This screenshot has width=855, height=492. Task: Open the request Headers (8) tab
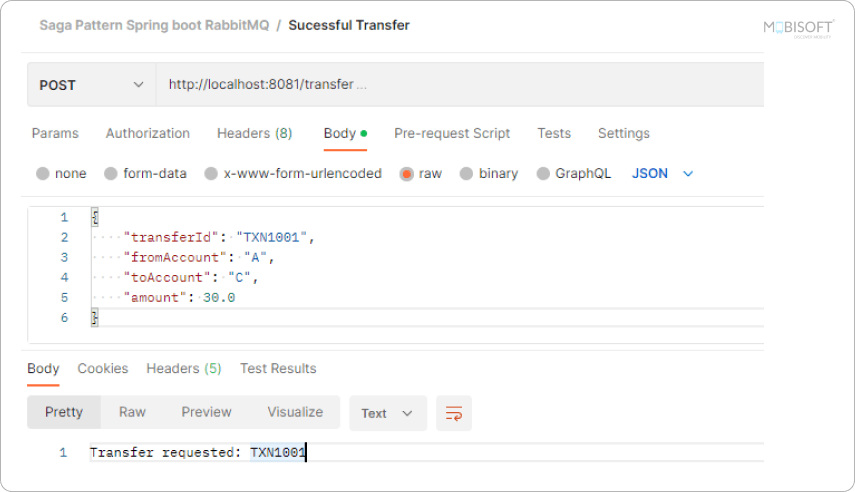click(x=255, y=134)
